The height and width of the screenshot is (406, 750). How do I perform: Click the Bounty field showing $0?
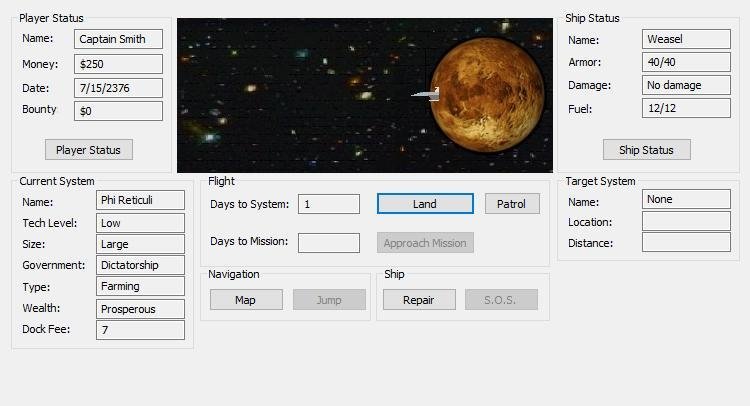pyautogui.click(x=118, y=111)
